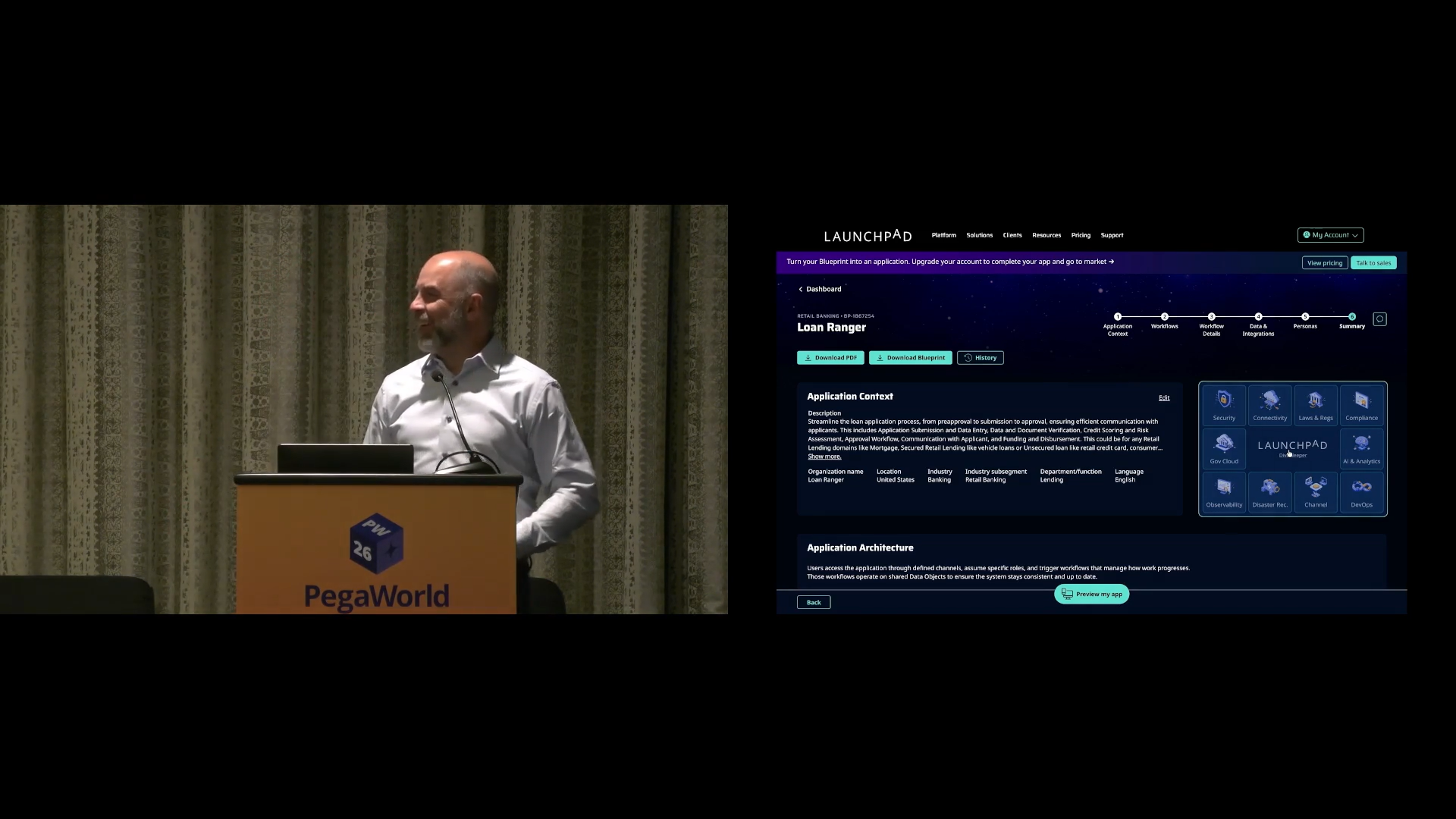Open the Clients menu
The image size is (1456, 819).
(x=1012, y=235)
